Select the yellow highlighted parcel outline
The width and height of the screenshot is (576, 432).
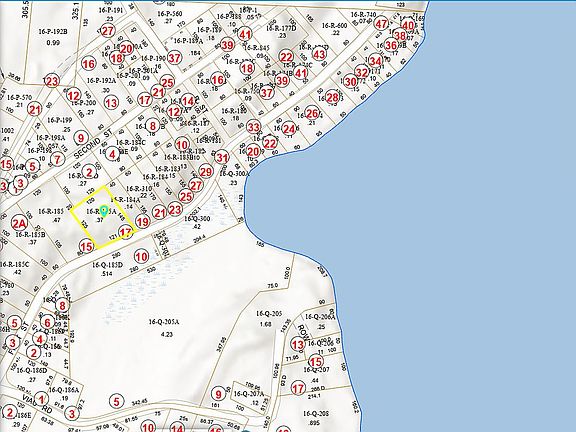click(x=102, y=216)
